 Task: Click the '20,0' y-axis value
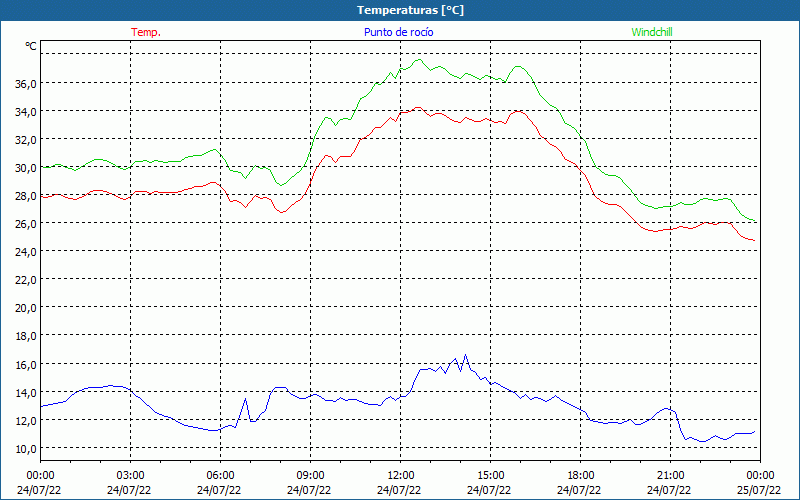tap(26, 308)
